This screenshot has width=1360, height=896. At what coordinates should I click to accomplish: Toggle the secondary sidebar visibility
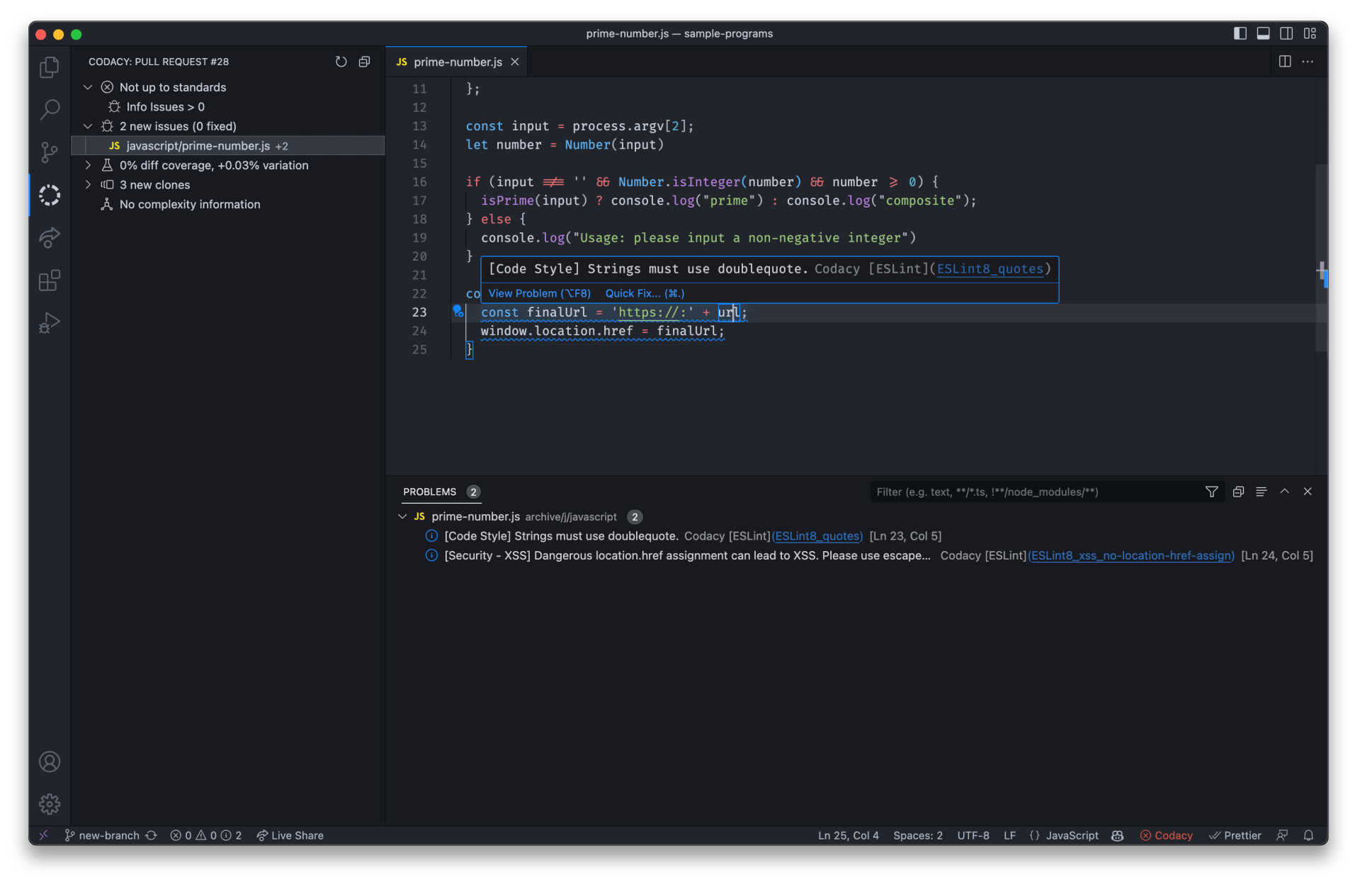[x=1286, y=33]
